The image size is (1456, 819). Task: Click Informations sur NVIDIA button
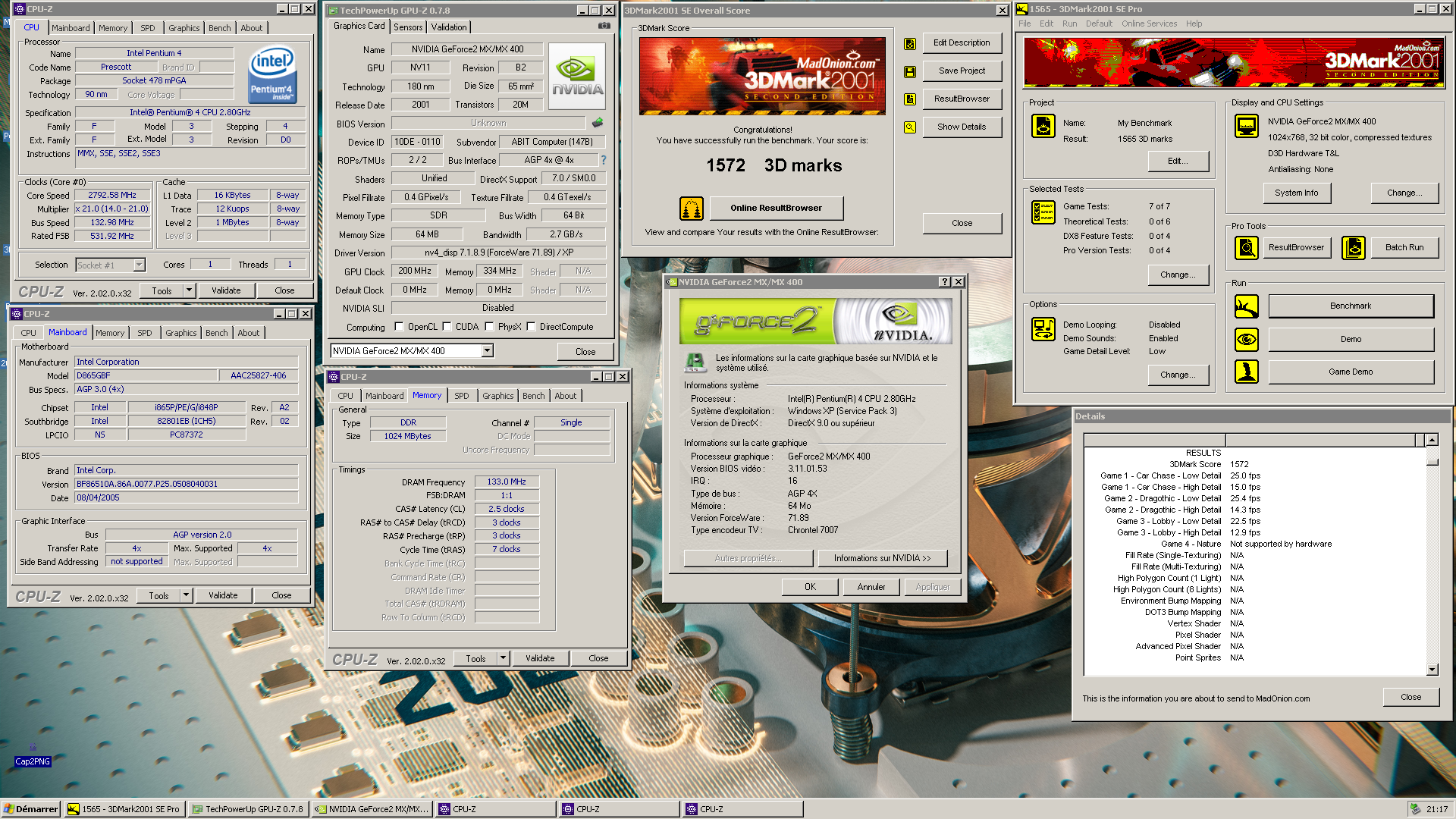(882, 558)
